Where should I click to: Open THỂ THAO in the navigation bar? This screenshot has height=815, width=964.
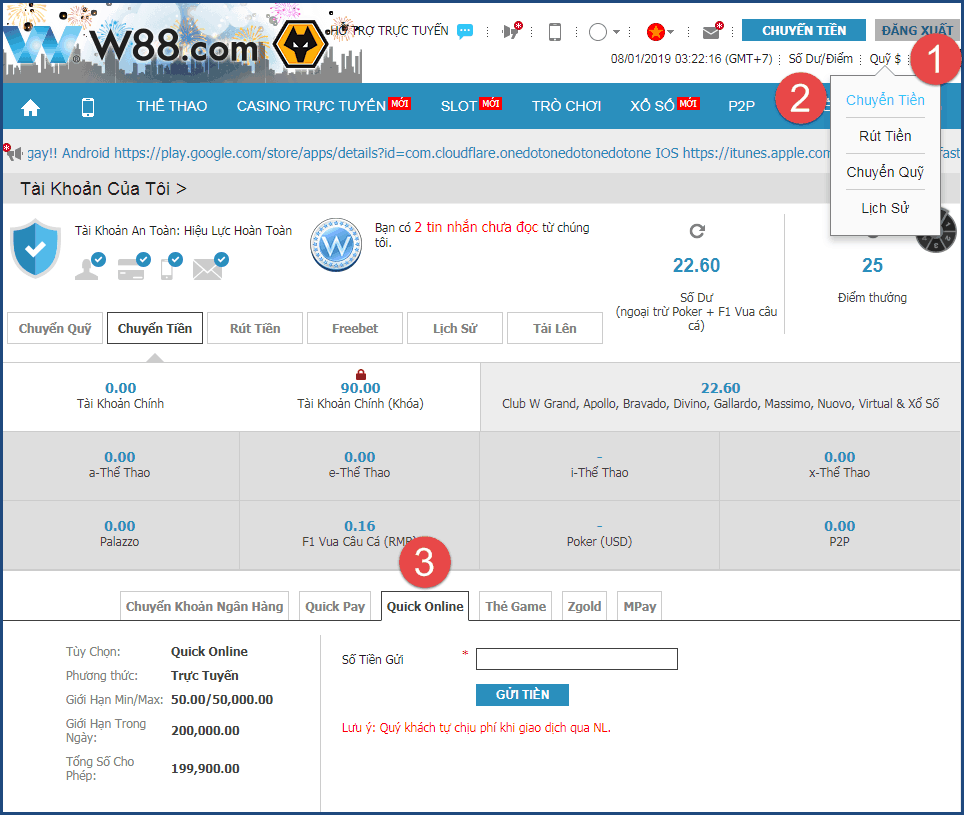coord(172,106)
